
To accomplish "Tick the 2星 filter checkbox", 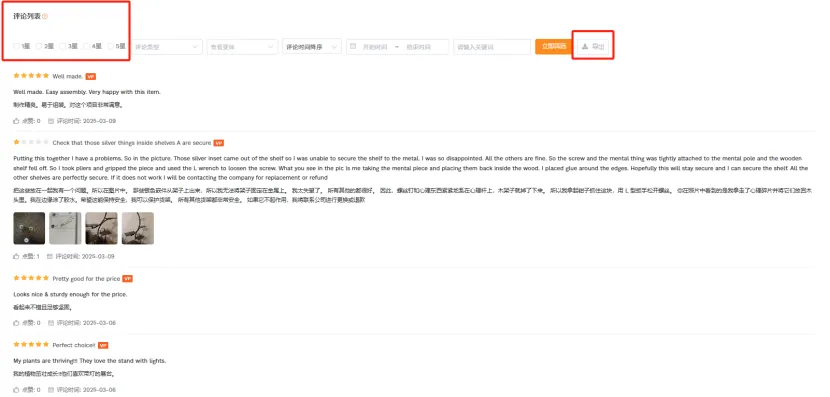I will tap(39, 47).
